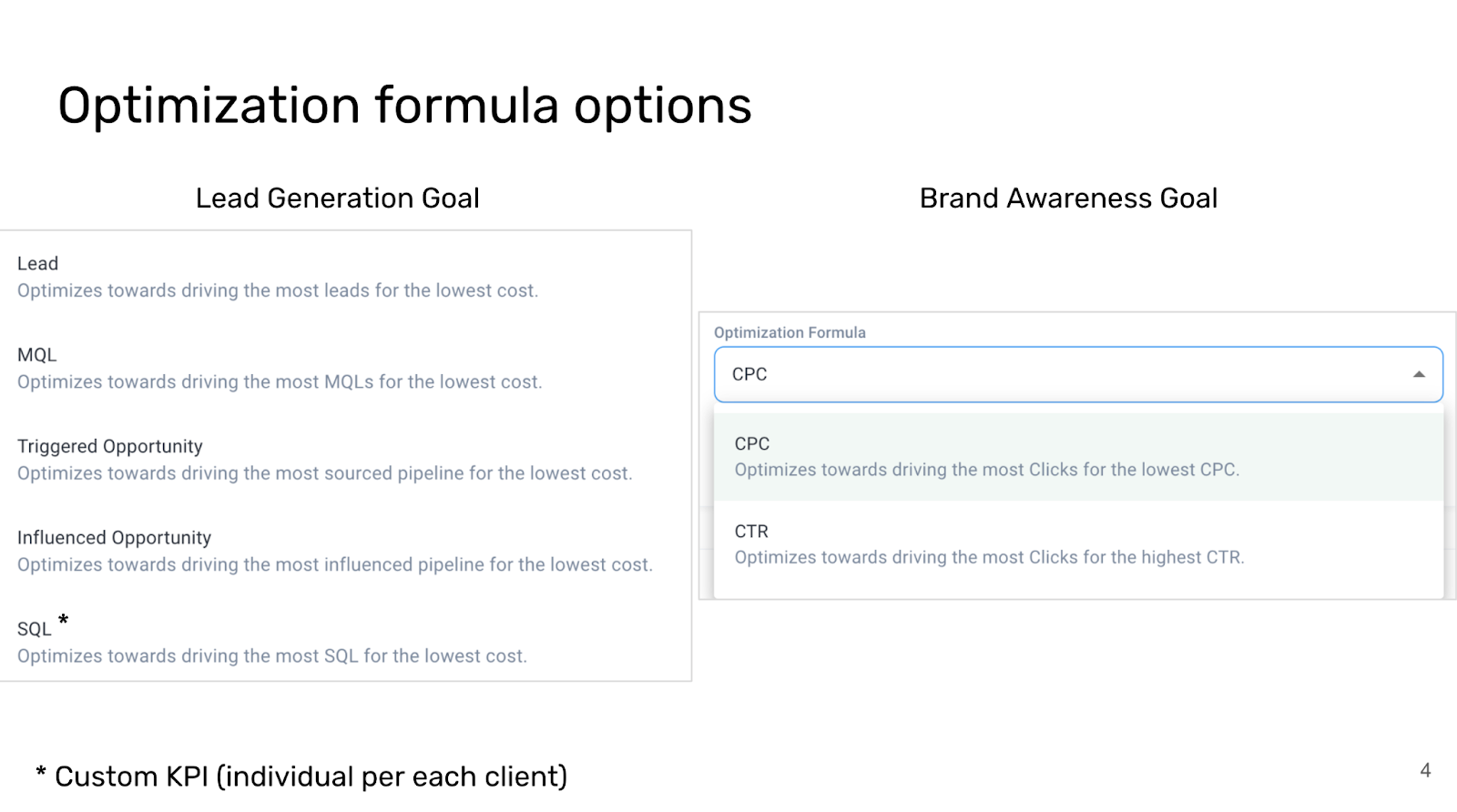Click the MQLs lowest cost description

tap(280, 382)
